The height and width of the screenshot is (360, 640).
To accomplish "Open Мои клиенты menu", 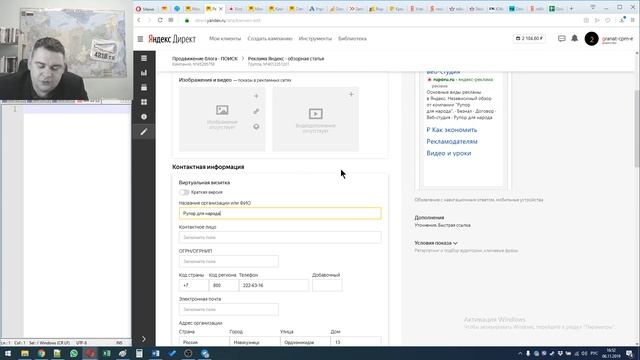I will tap(225, 39).
